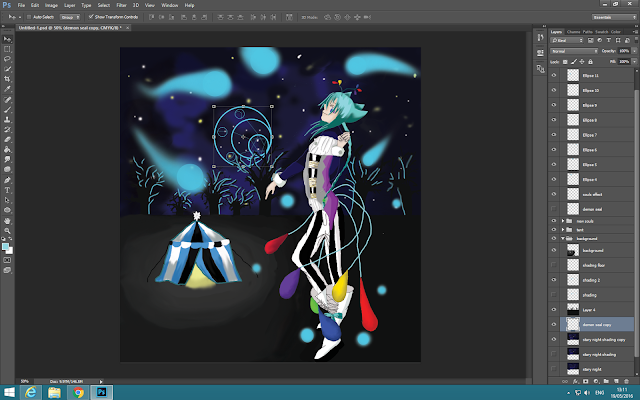
Task: Expand the non souls group
Action: click(563, 221)
